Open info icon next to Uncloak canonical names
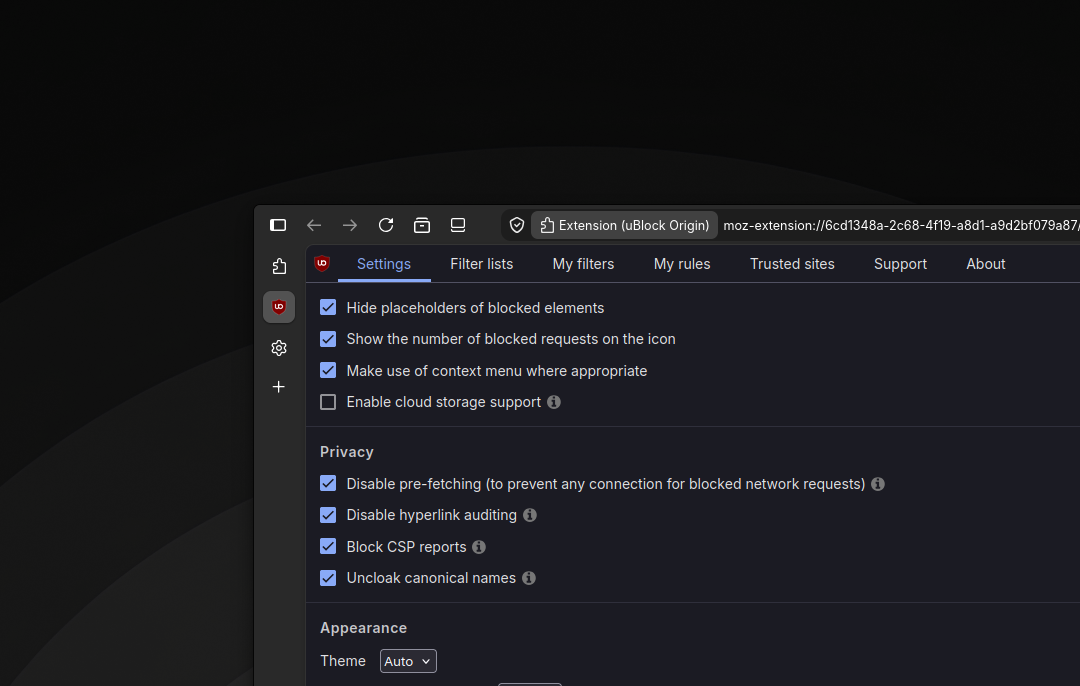The height and width of the screenshot is (686, 1080). [528, 578]
